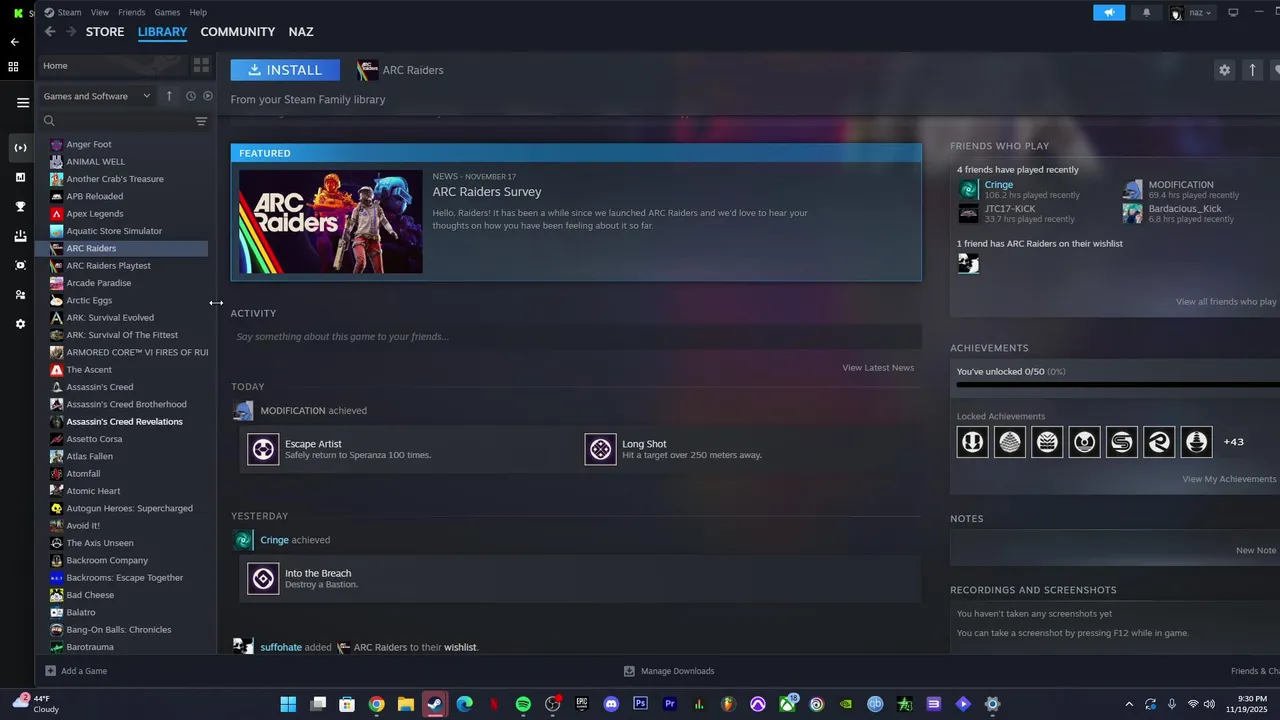Click the sidebar trophy icon
The image size is (1280, 720).
[x=20, y=207]
